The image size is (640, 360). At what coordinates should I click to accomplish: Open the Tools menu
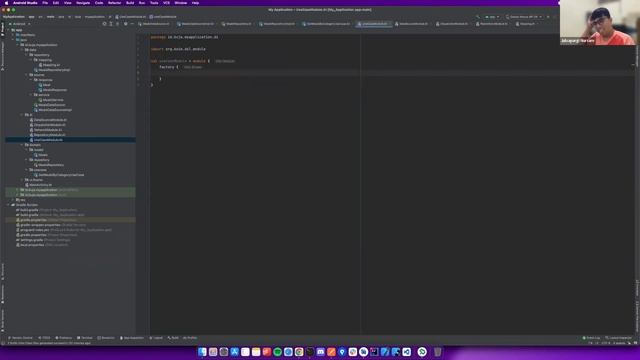pos(154,3)
